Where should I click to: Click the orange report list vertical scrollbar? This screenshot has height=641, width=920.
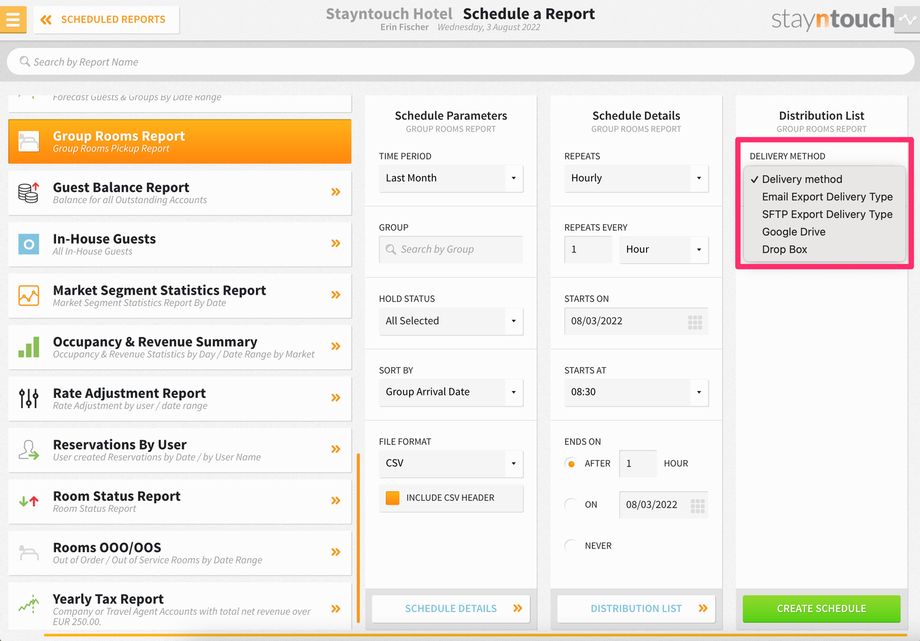point(358,538)
